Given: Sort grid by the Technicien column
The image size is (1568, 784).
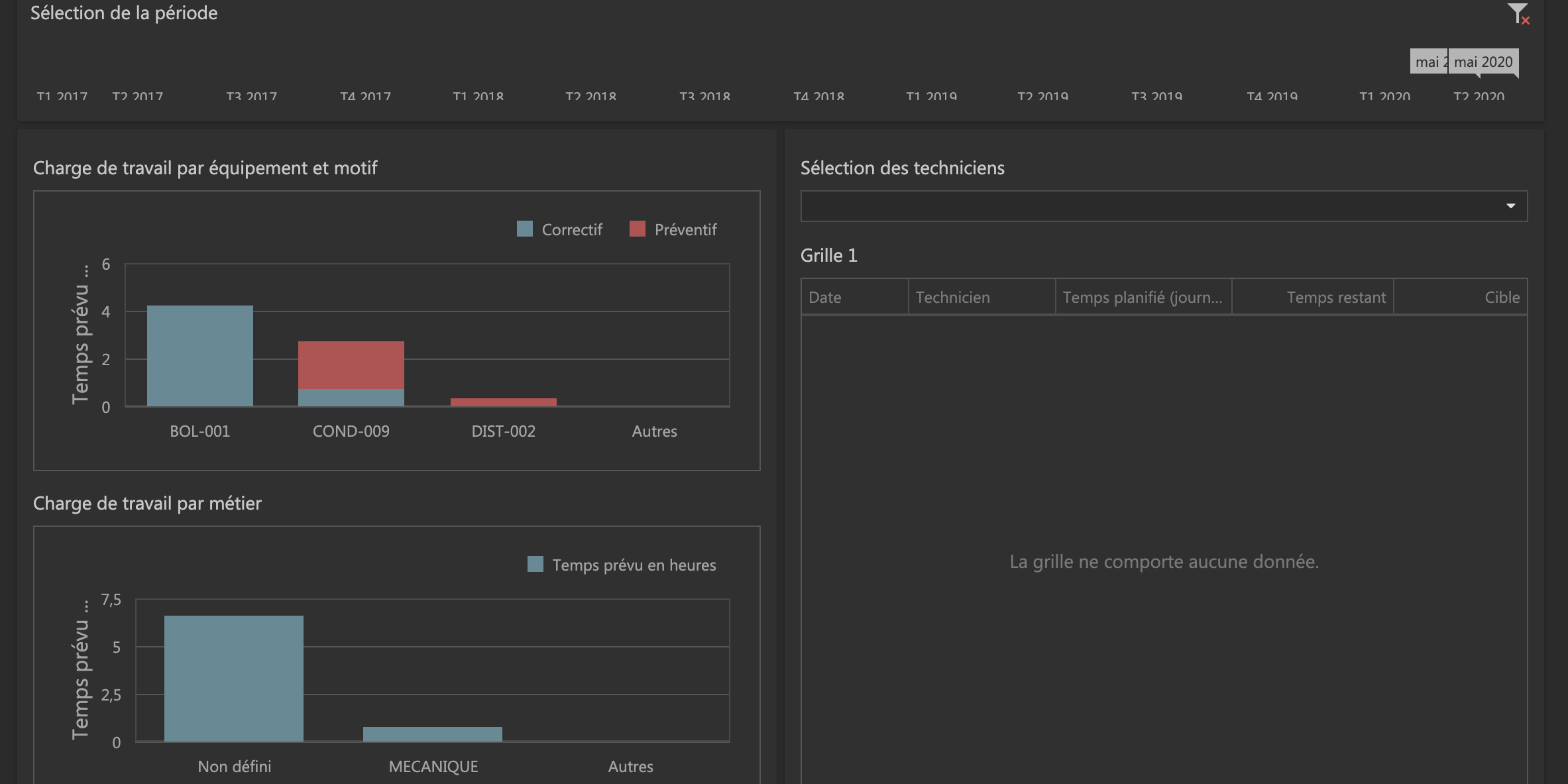Looking at the screenshot, I should 981,297.
